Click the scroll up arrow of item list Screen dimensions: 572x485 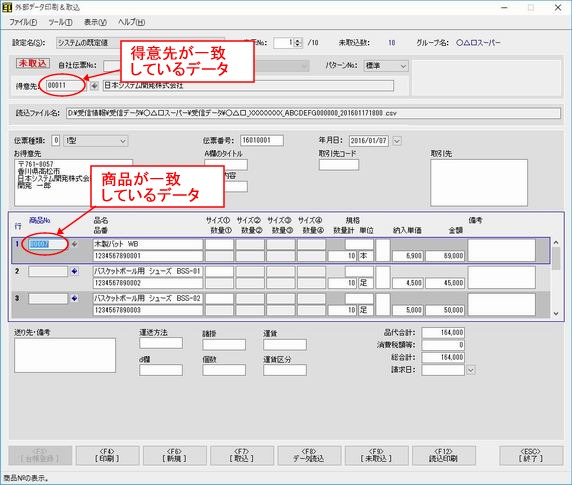pyautogui.click(x=556, y=242)
